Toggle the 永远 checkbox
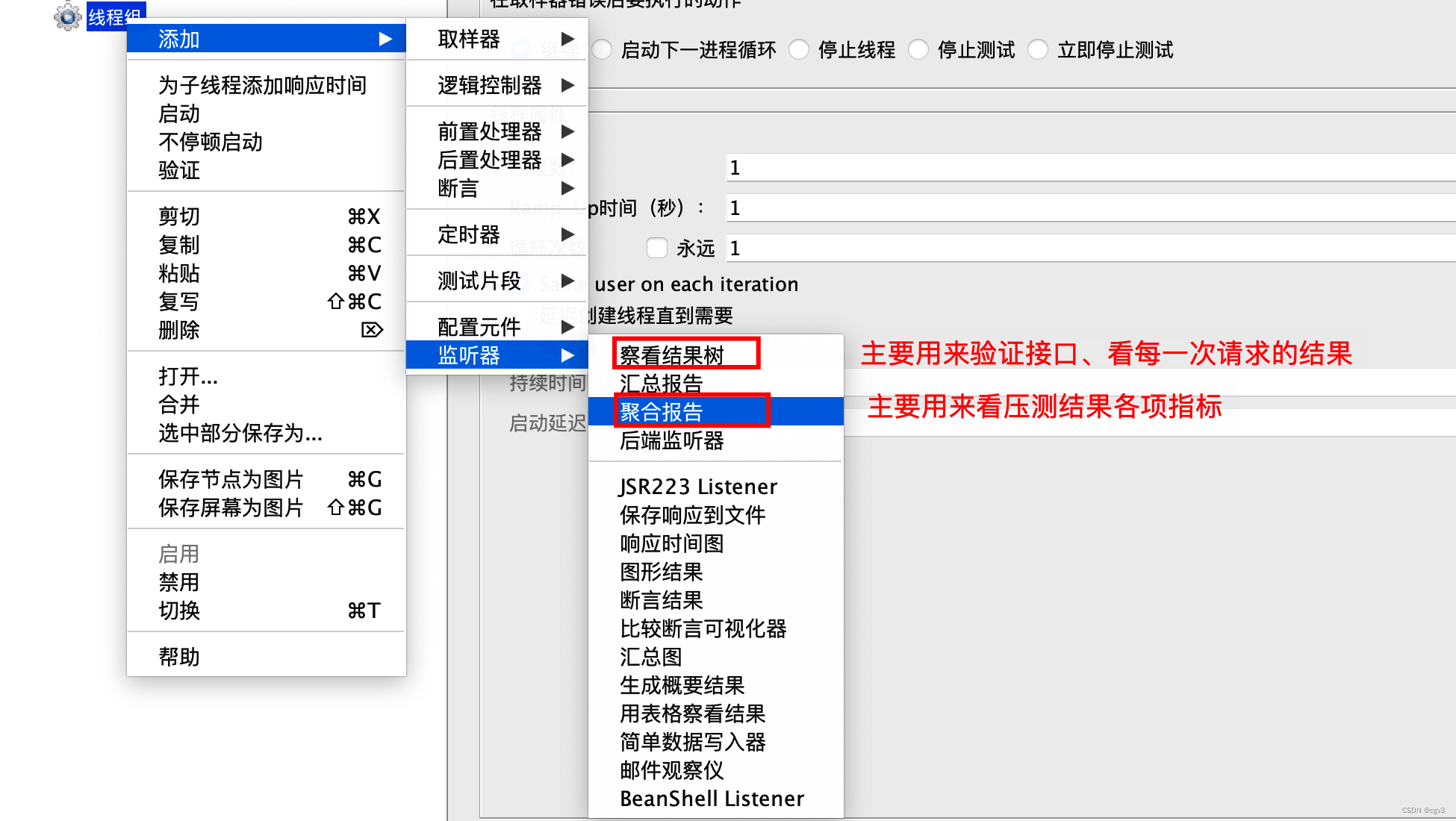Screen dimensions: 1456x821 coord(657,248)
